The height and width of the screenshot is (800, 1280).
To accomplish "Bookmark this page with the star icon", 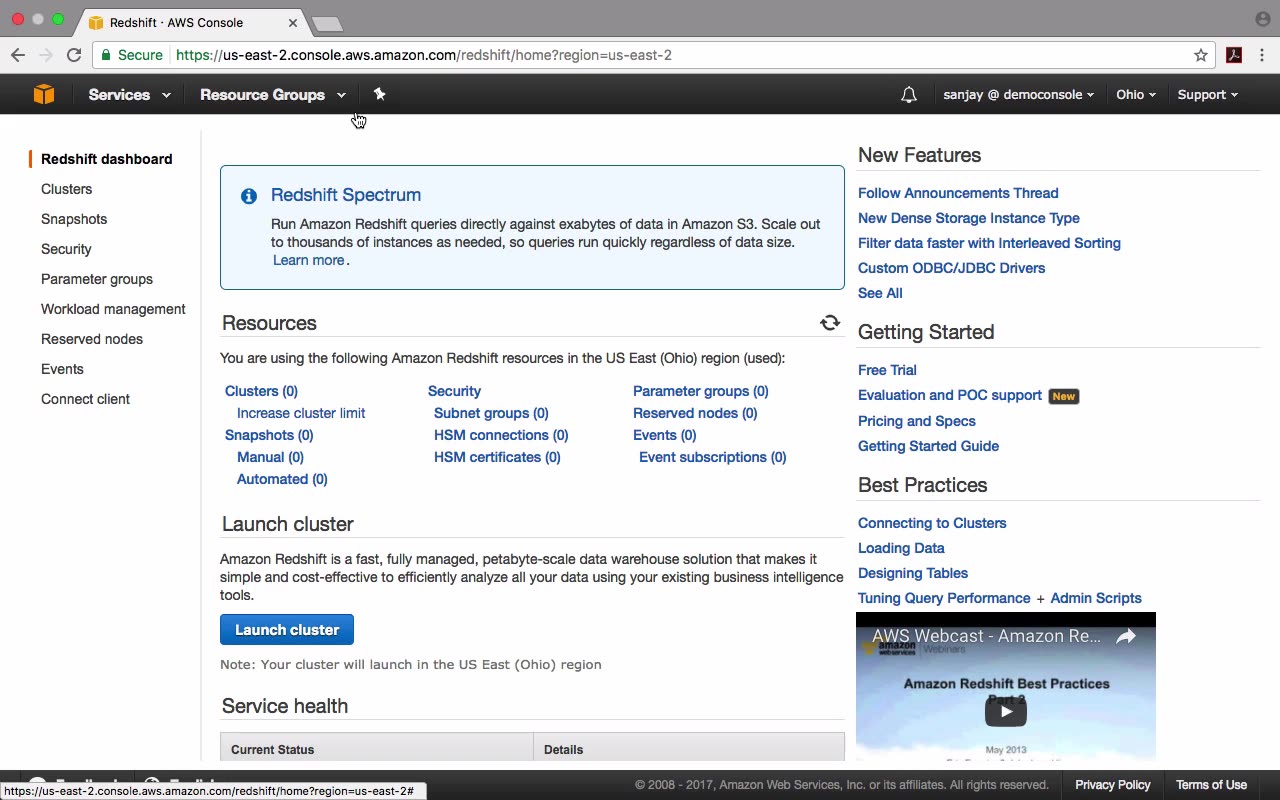I will (x=1201, y=55).
